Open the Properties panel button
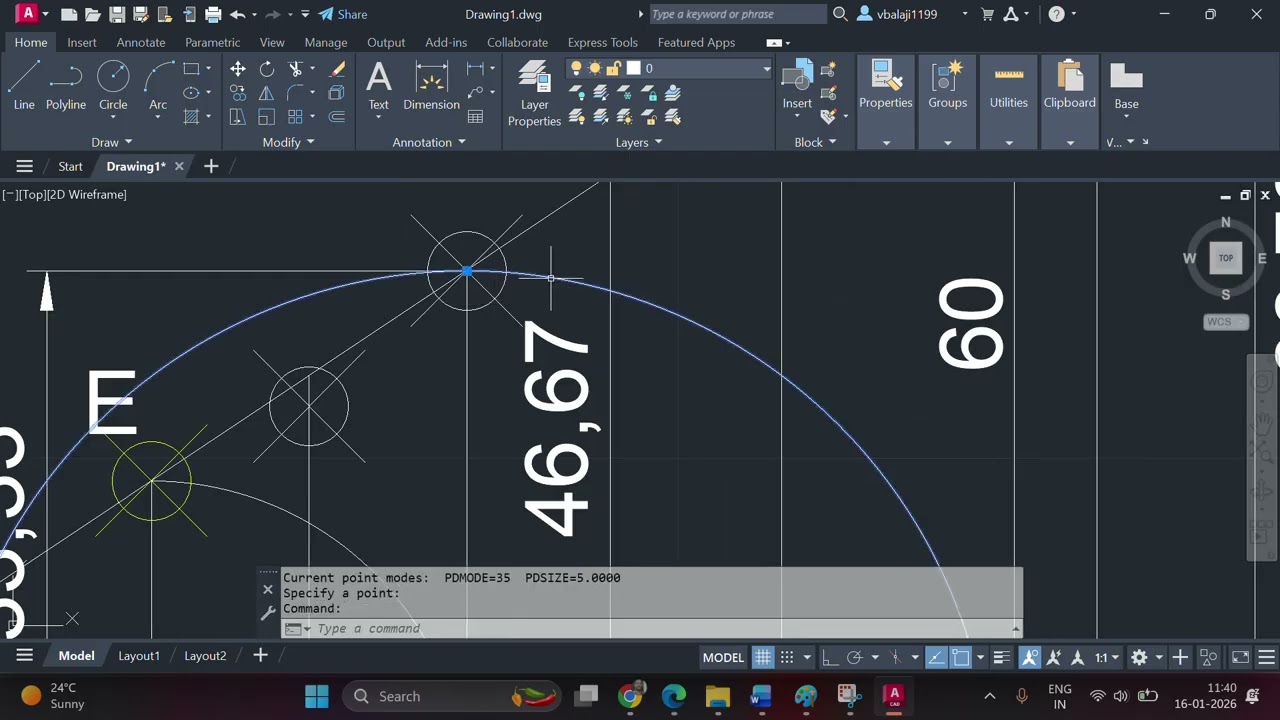This screenshot has width=1280, height=720. [x=885, y=85]
